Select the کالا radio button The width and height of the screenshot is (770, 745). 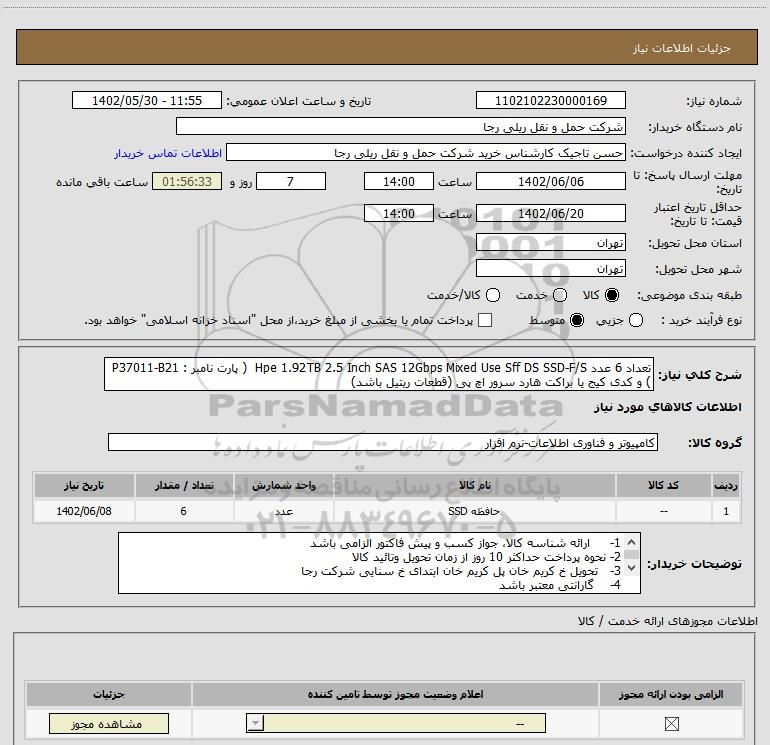click(x=612, y=295)
